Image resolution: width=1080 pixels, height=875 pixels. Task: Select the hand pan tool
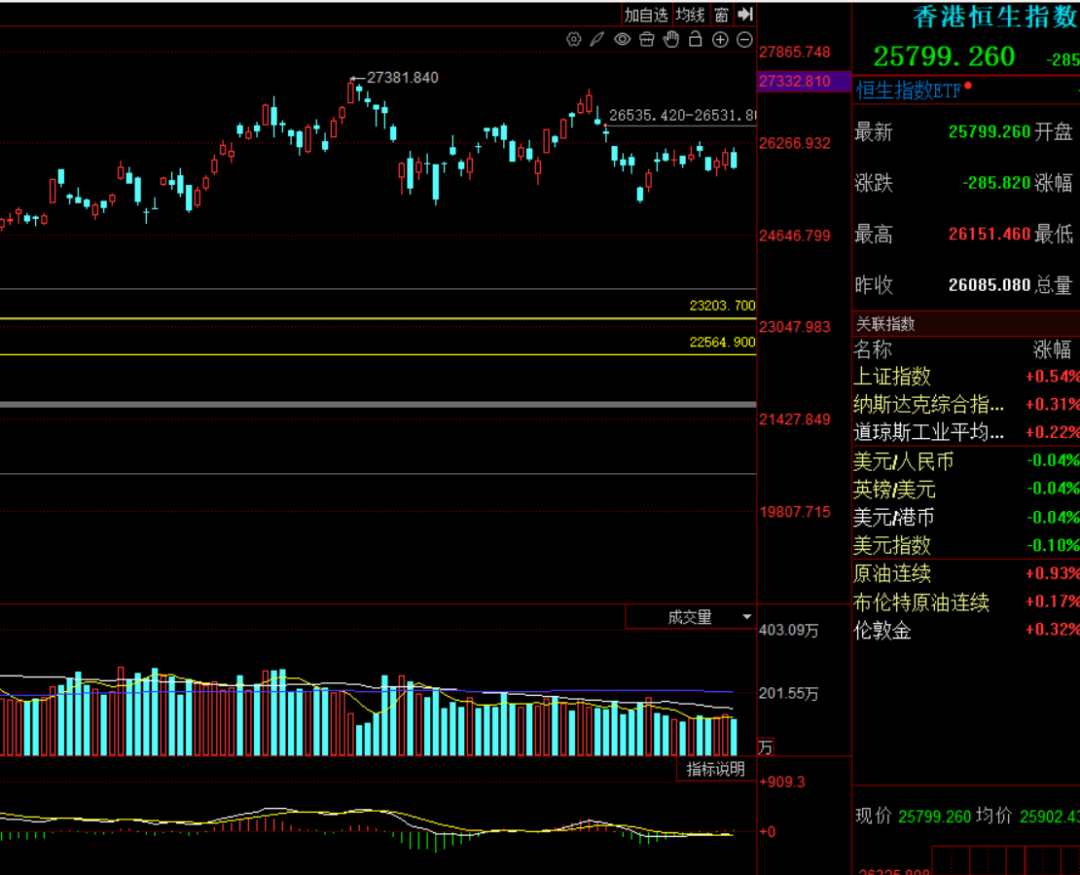pyautogui.click(x=671, y=39)
